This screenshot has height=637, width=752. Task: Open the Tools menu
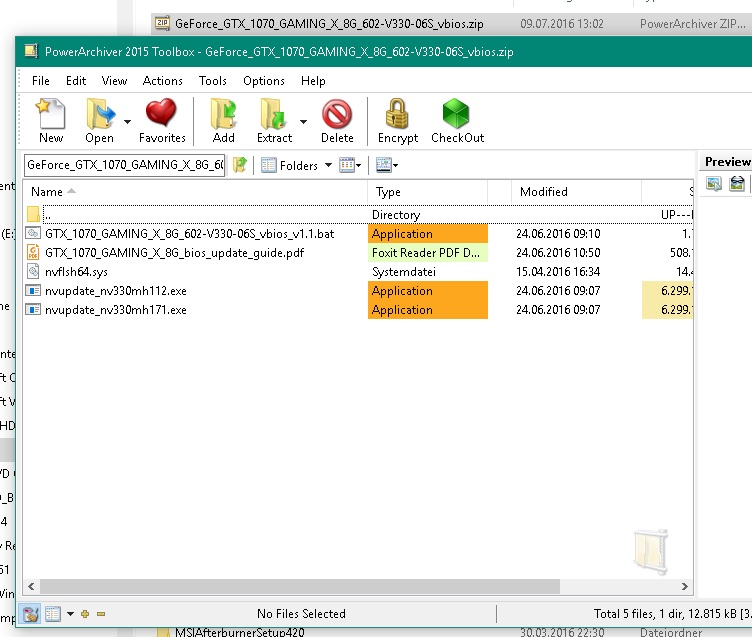212,81
